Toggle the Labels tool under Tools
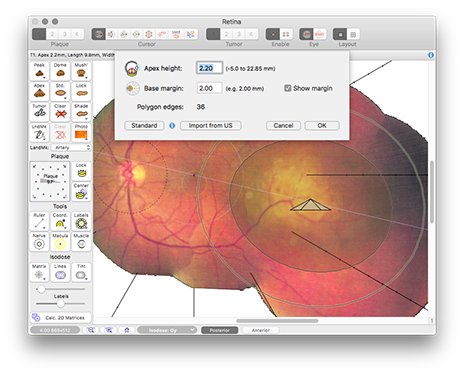 [81, 221]
